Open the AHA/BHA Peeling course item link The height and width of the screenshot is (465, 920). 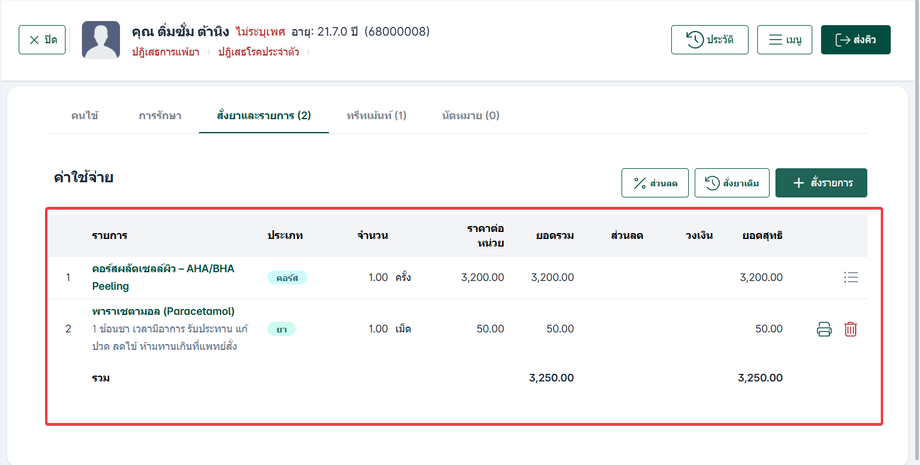coord(163,277)
